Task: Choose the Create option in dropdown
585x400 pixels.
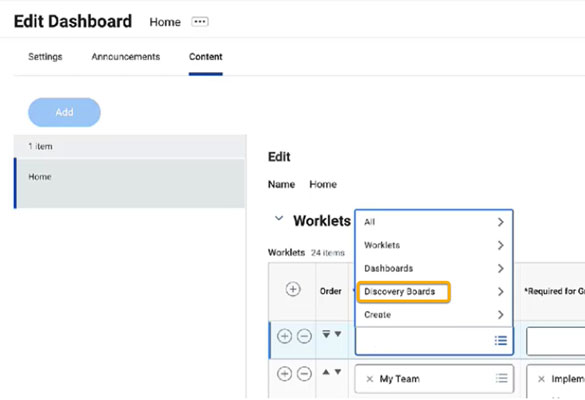Action: [434, 315]
